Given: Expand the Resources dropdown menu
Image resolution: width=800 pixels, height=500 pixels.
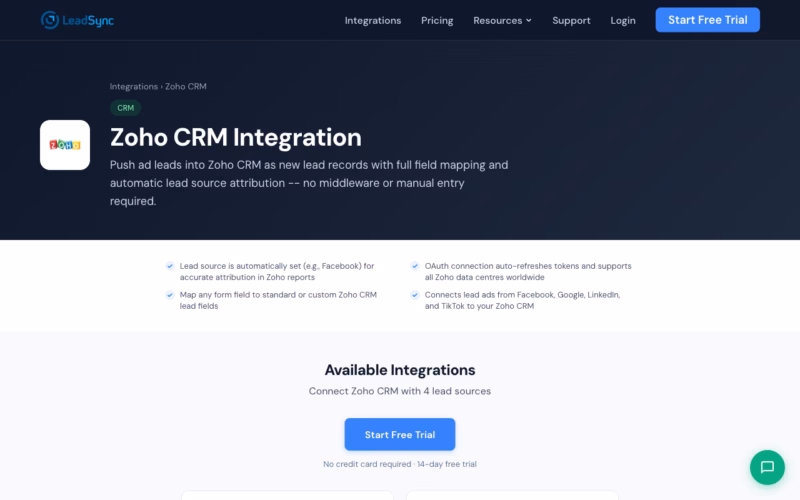Looking at the screenshot, I should pos(502,20).
